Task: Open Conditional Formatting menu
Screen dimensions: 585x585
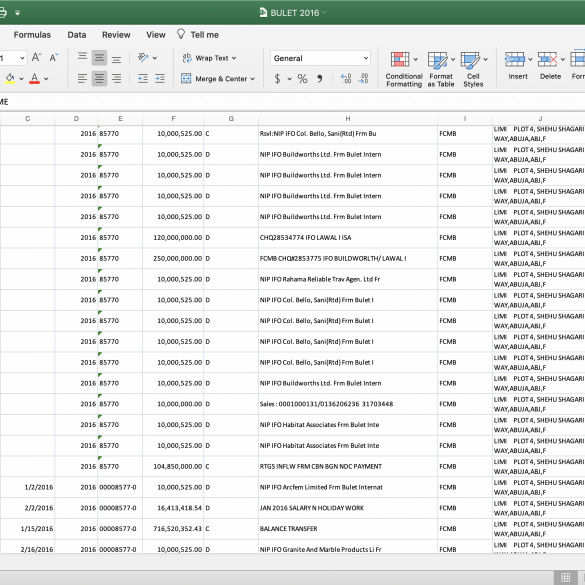Action: point(404,70)
